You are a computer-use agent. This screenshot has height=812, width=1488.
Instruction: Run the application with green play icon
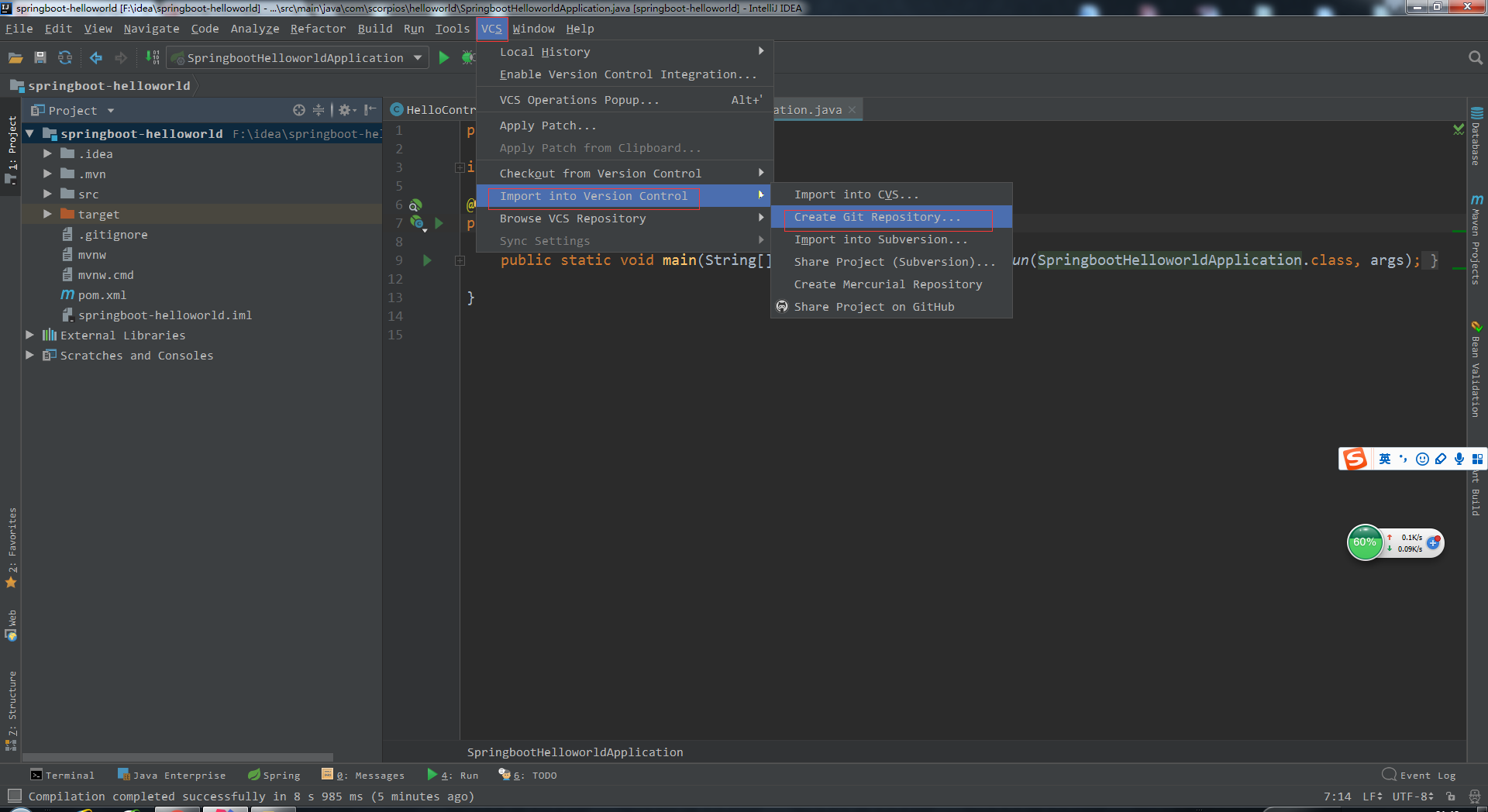pyautogui.click(x=444, y=58)
